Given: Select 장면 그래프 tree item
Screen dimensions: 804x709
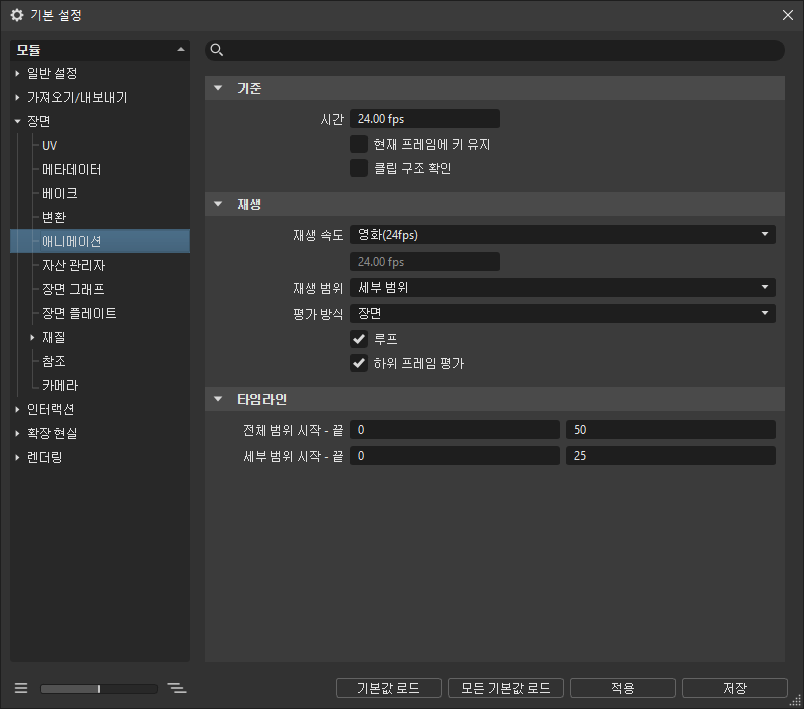Looking at the screenshot, I should [x=73, y=289].
